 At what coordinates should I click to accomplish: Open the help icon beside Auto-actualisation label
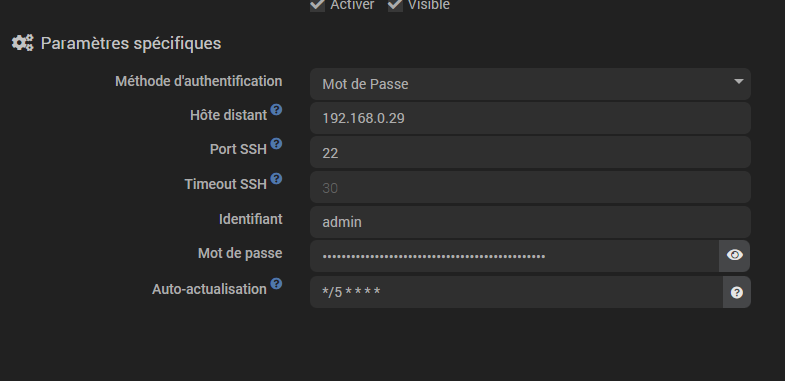[x=276, y=284]
